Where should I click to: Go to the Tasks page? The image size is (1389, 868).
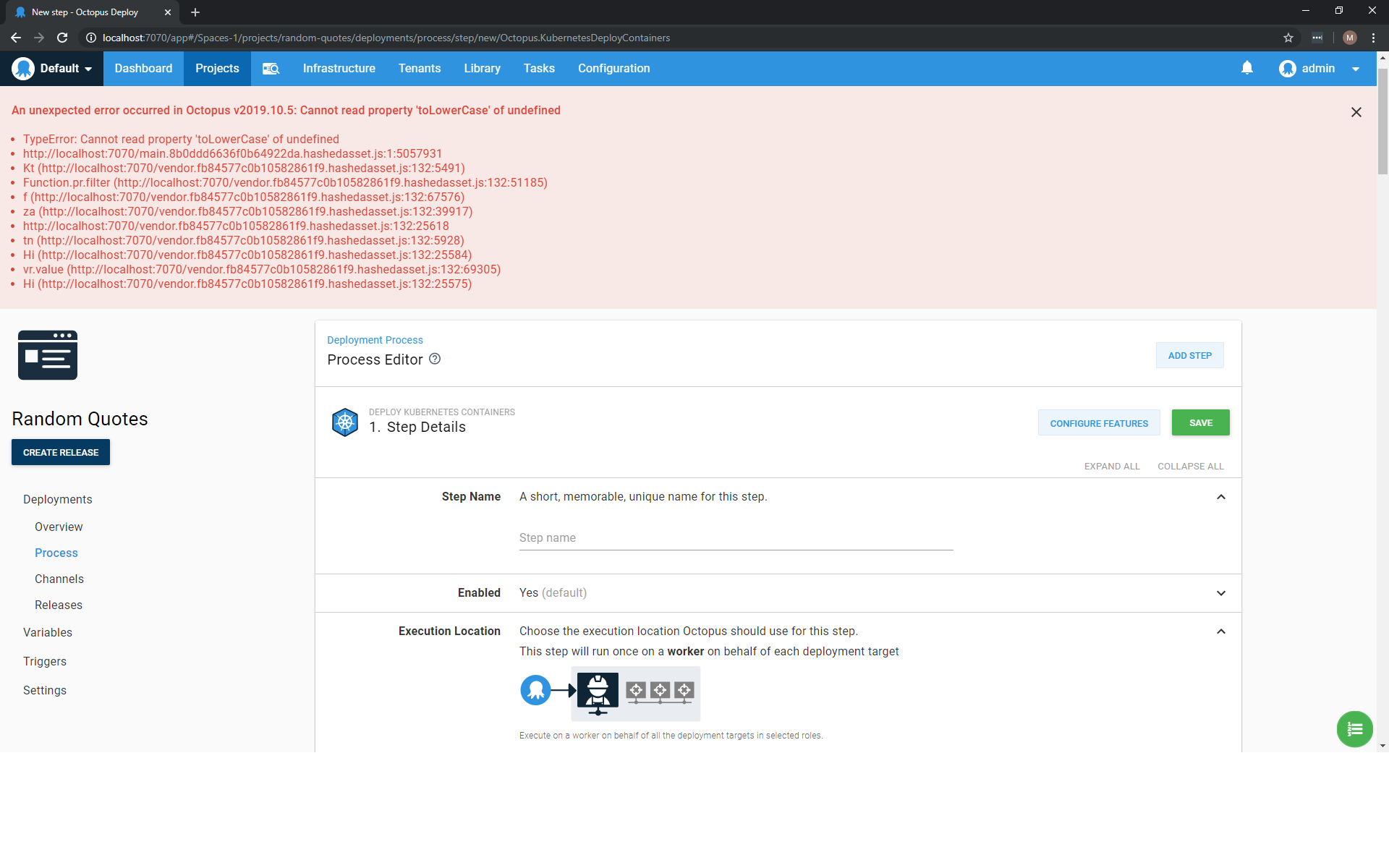tap(539, 69)
